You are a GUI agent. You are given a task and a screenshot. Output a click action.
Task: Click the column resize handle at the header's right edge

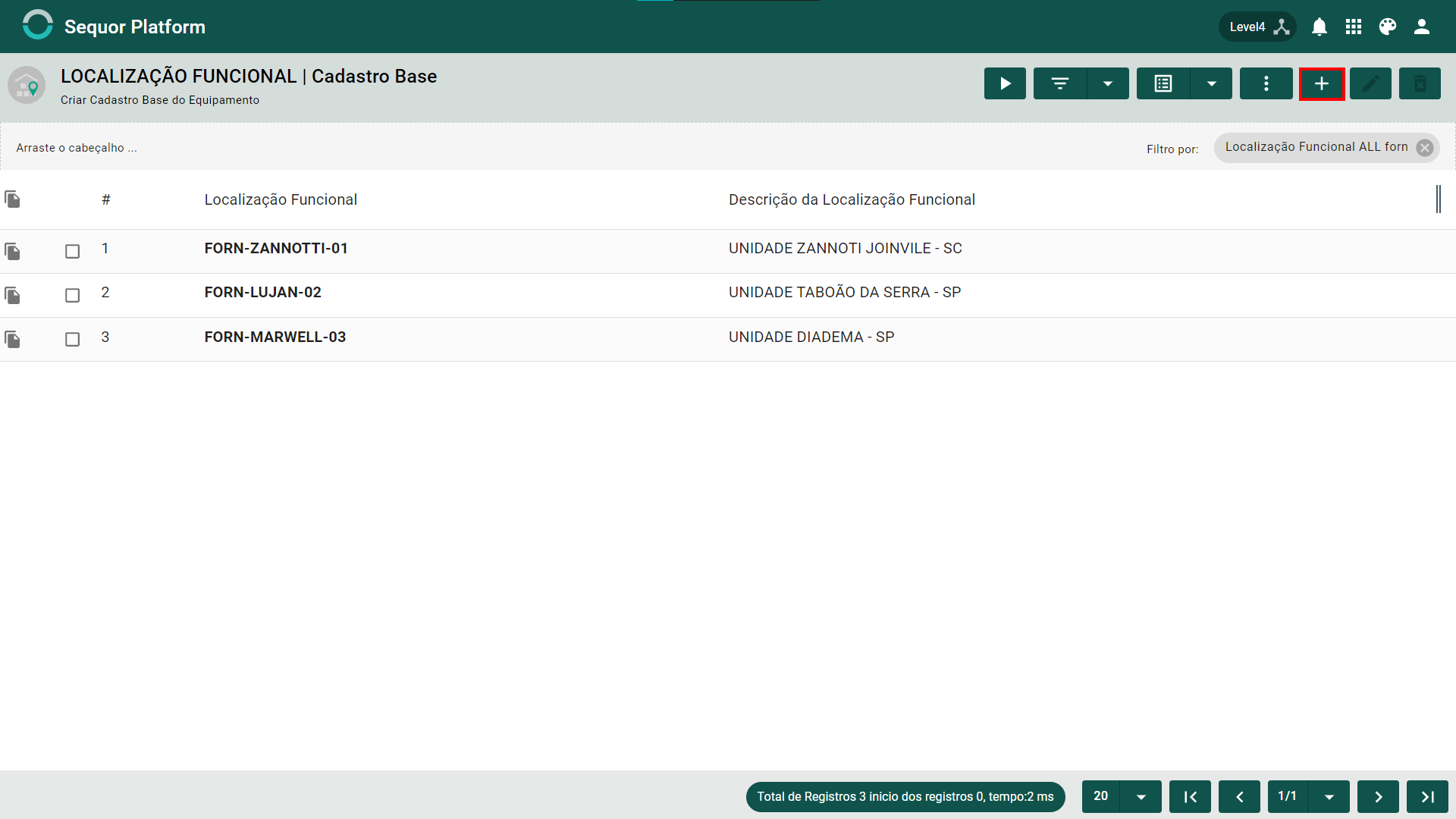point(1438,199)
